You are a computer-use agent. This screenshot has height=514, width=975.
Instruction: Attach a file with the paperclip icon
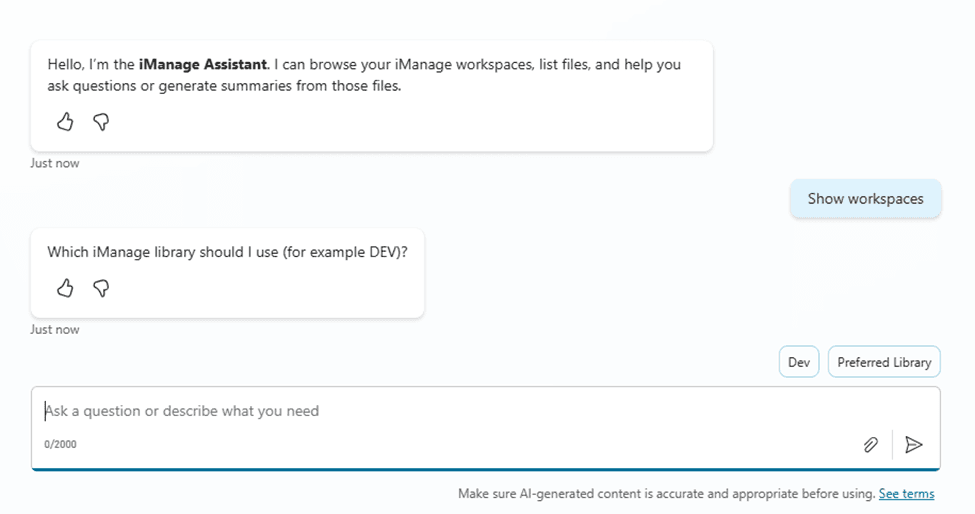[870, 445]
